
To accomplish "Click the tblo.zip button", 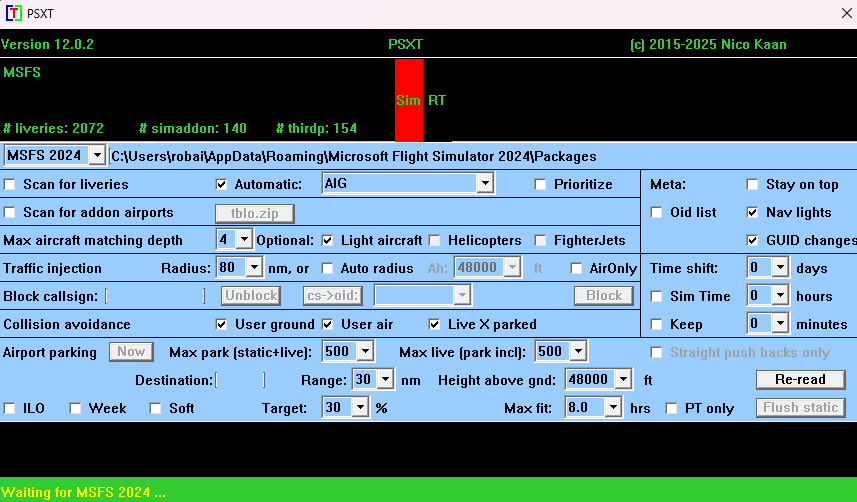I will pos(255,213).
